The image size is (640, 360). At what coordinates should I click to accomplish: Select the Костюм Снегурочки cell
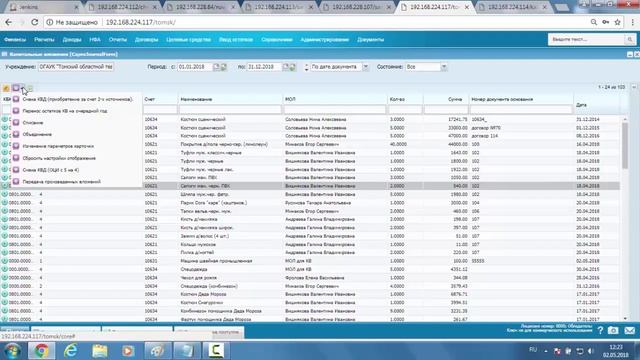click(x=202, y=303)
